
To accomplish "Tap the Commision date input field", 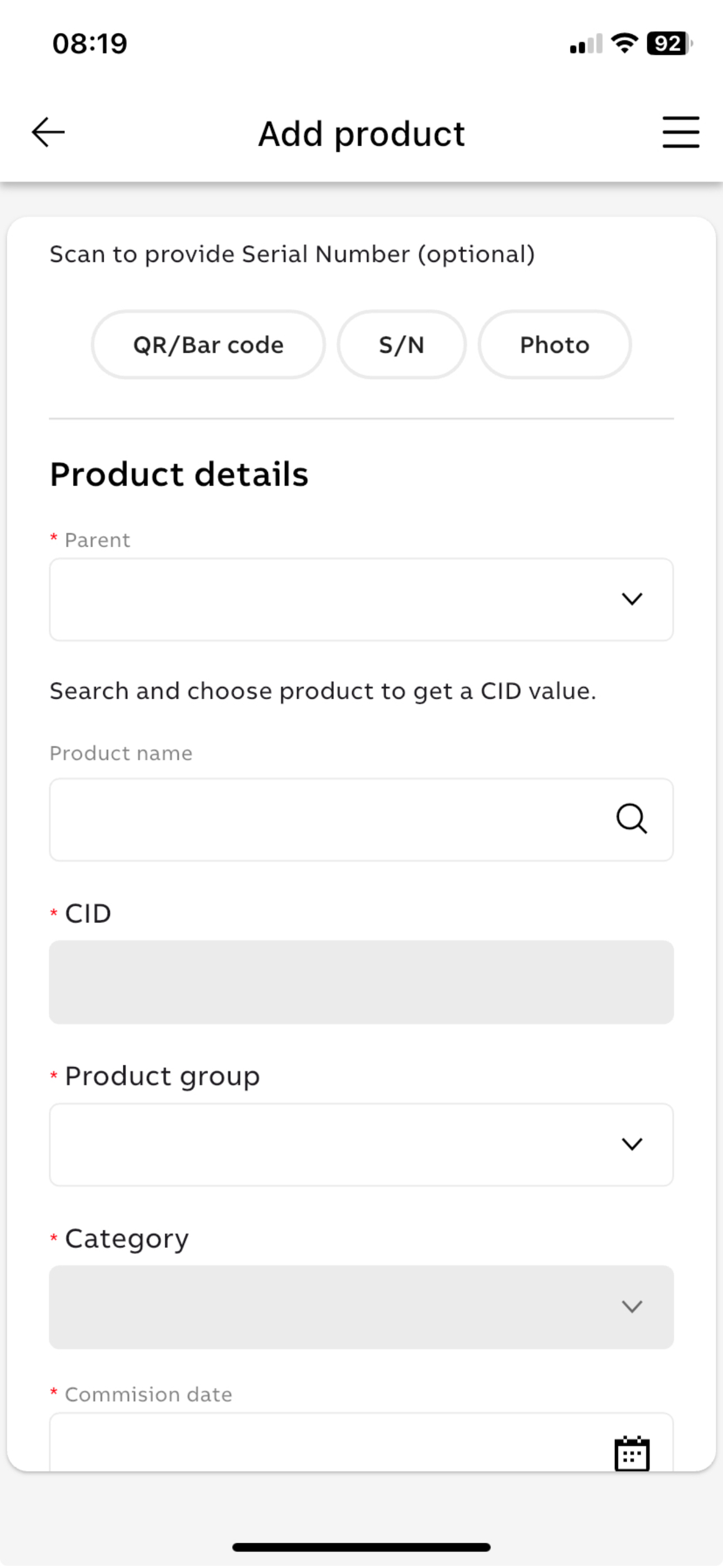I will pyautogui.click(x=361, y=1442).
